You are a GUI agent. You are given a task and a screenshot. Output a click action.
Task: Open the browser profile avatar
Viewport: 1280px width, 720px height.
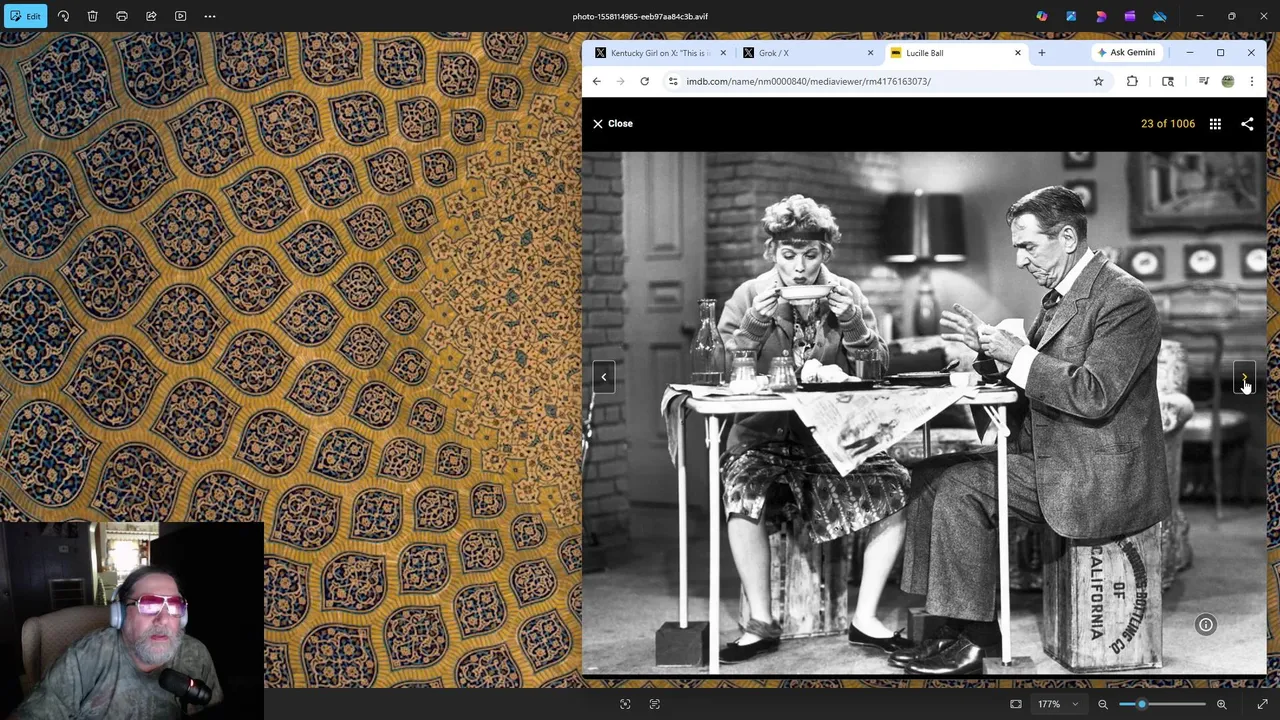click(1228, 81)
